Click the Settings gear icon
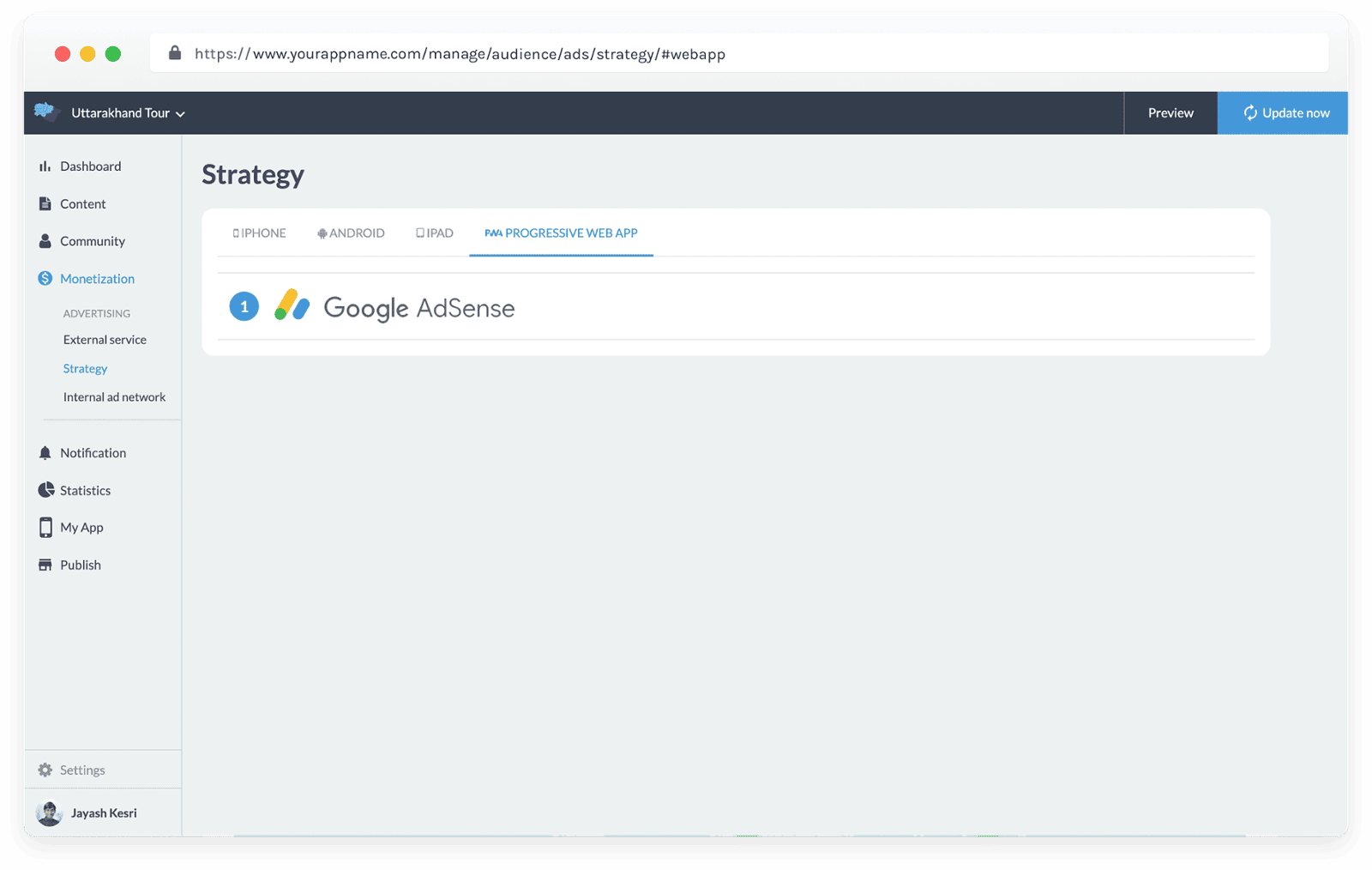 tap(45, 770)
